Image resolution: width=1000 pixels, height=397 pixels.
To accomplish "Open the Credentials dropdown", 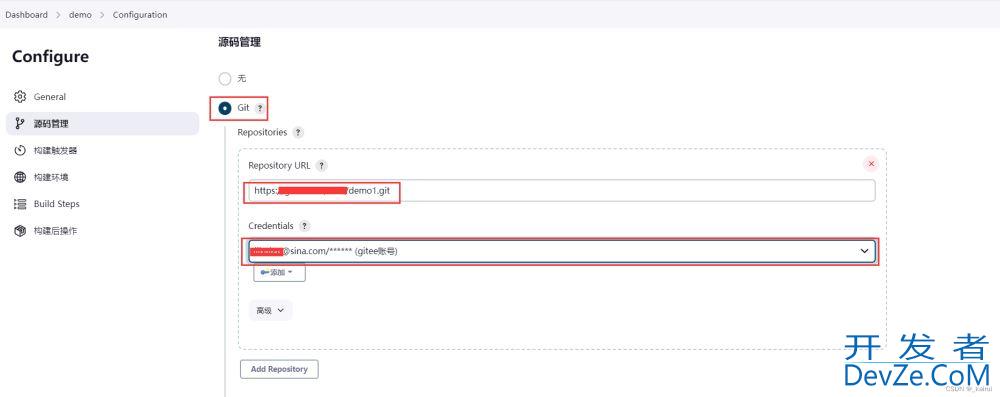I will (562, 251).
